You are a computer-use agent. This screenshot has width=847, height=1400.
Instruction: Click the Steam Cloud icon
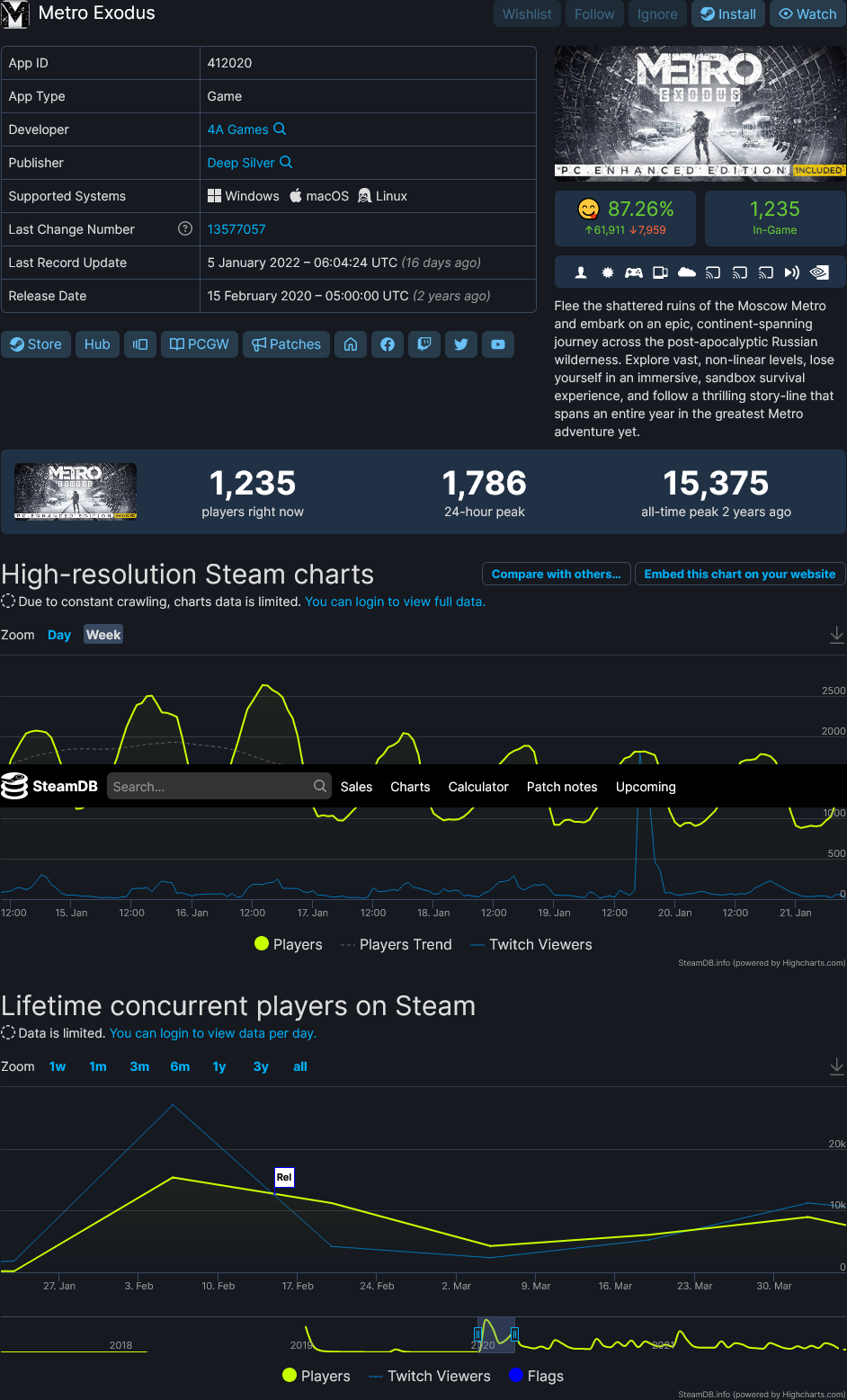point(687,272)
